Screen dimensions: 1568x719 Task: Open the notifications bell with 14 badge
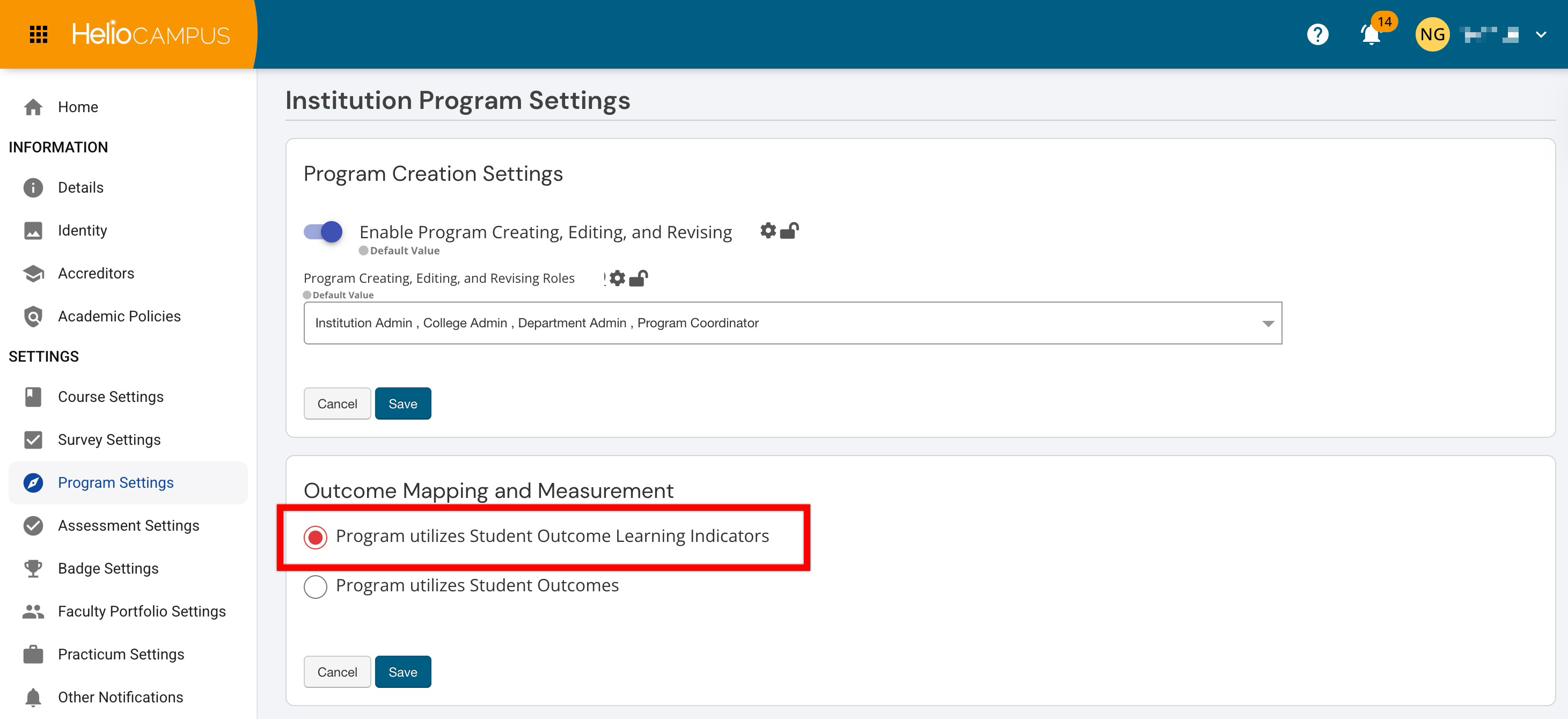point(1371,34)
